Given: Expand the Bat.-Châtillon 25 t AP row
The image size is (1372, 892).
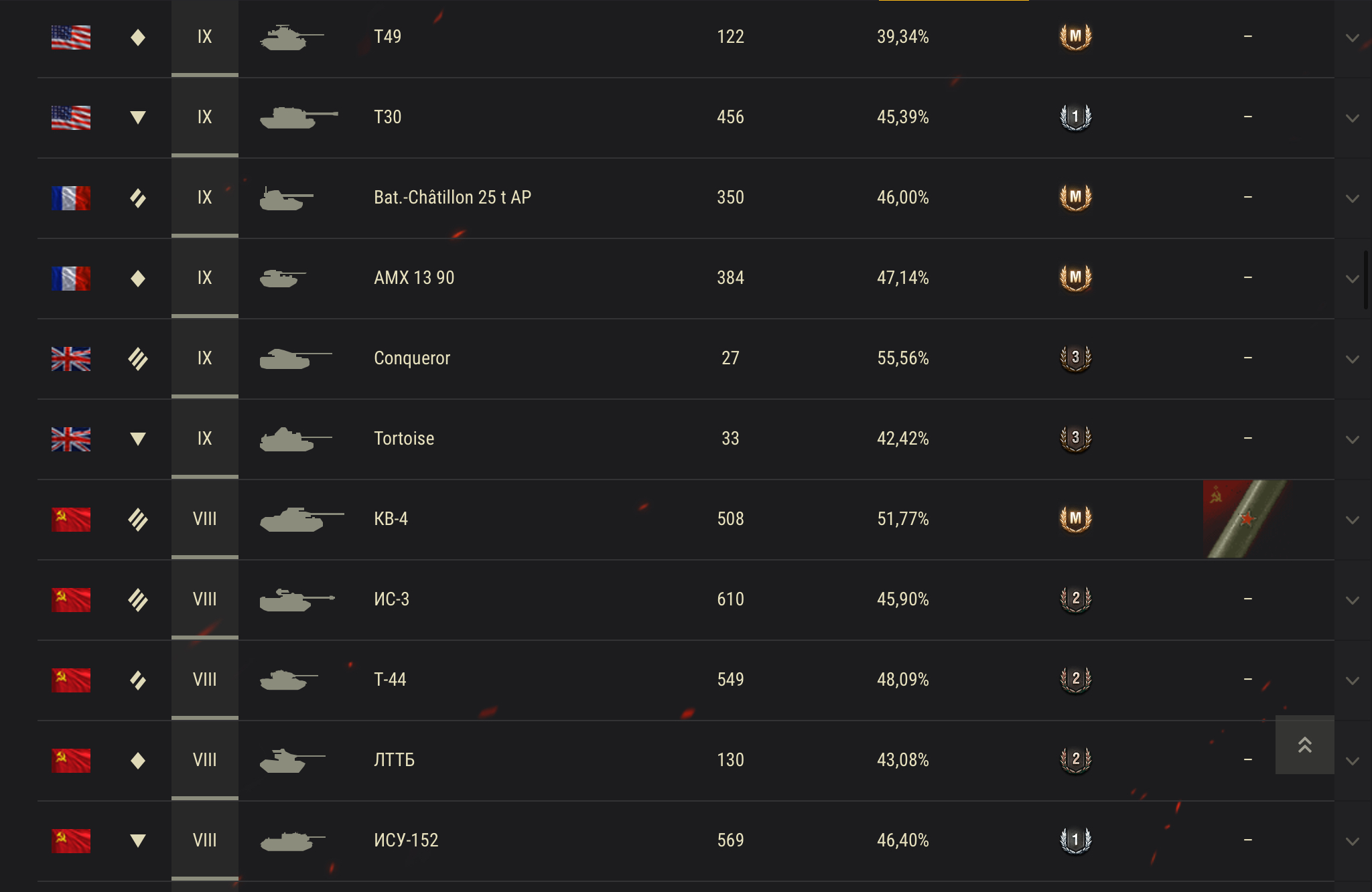Looking at the screenshot, I should [x=1353, y=198].
